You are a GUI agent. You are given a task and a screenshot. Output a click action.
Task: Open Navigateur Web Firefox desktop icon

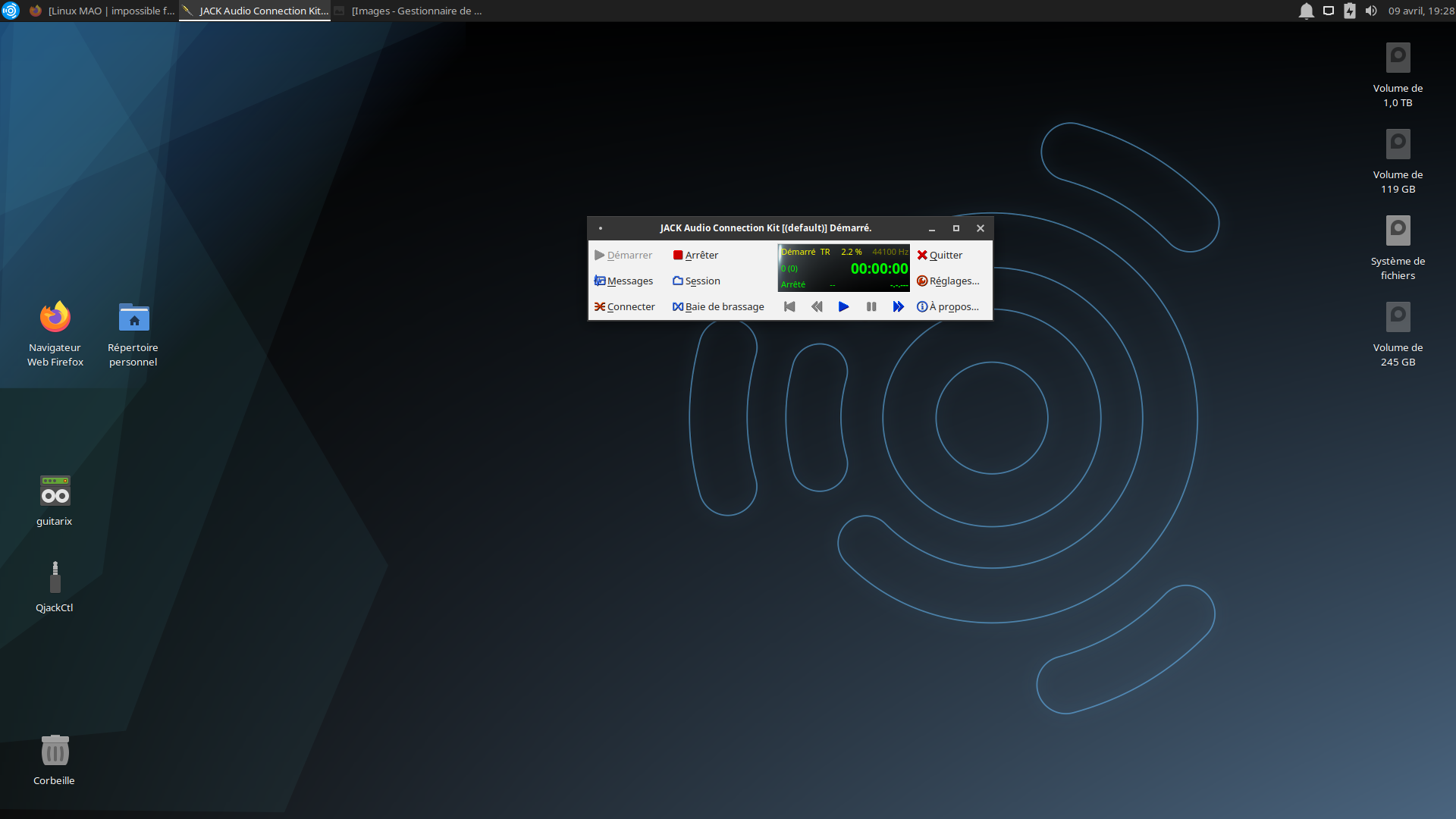pos(55,318)
